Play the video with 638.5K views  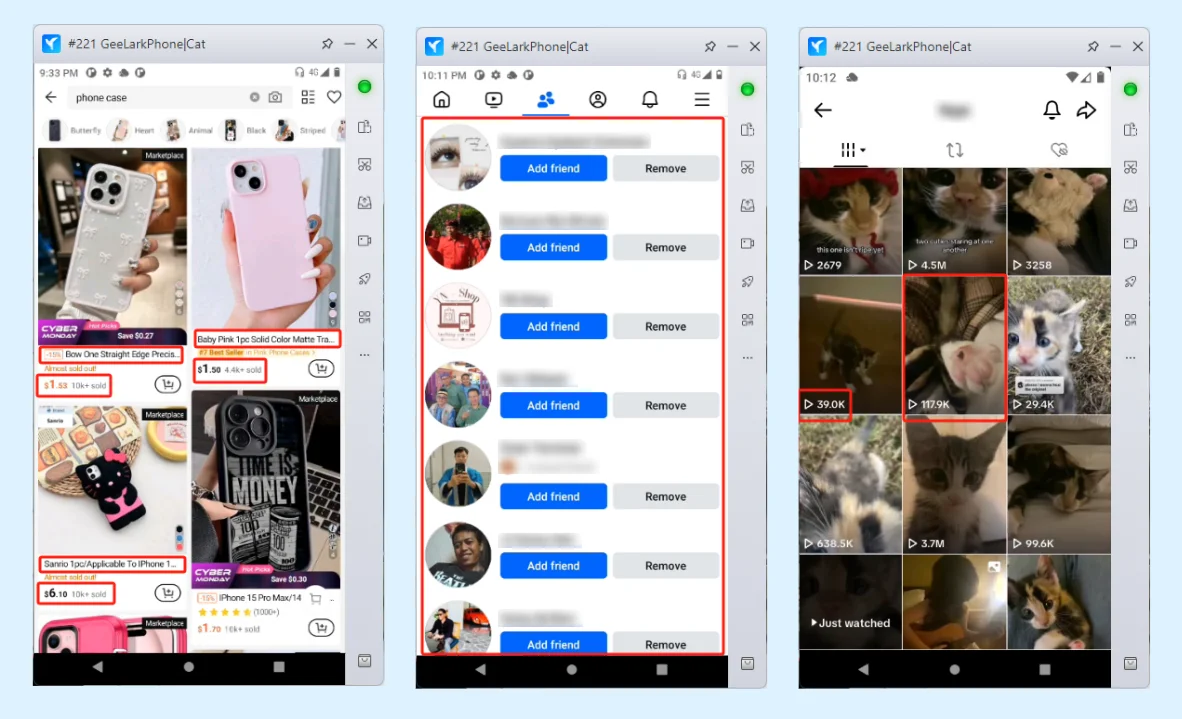click(850, 485)
